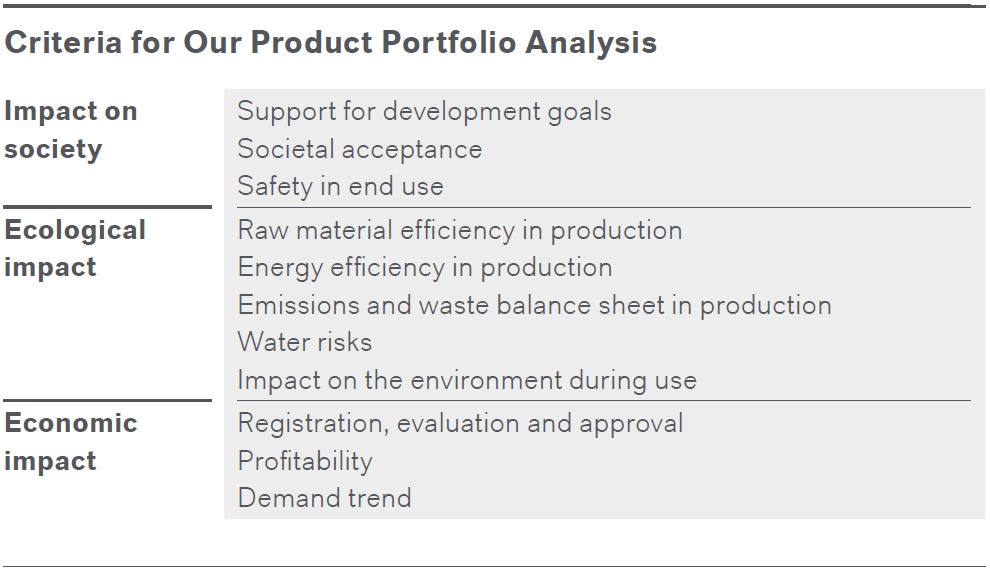Click the word society in left column

53,150
